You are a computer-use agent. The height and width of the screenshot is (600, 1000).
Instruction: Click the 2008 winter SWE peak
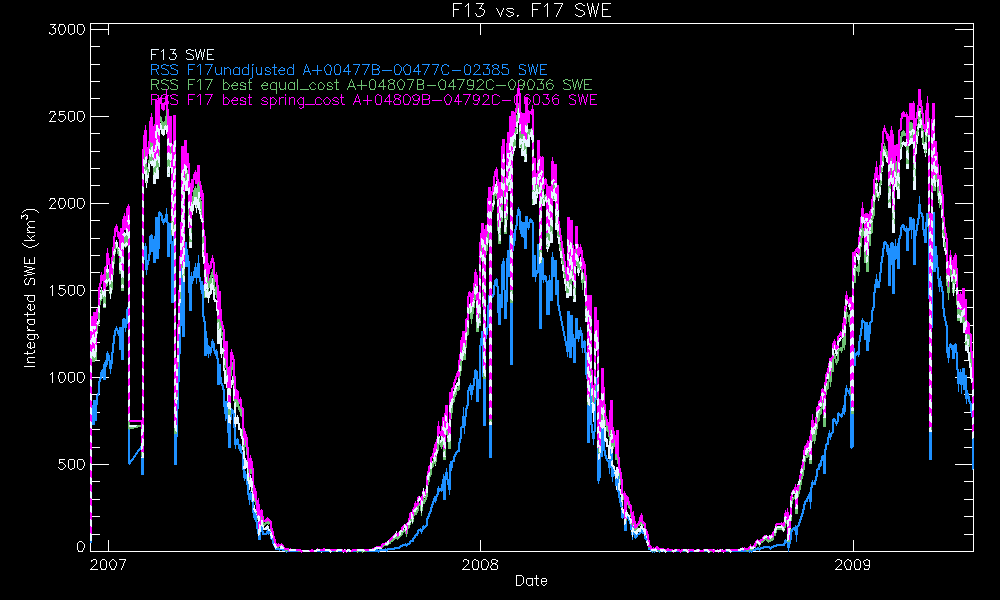(517, 110)
